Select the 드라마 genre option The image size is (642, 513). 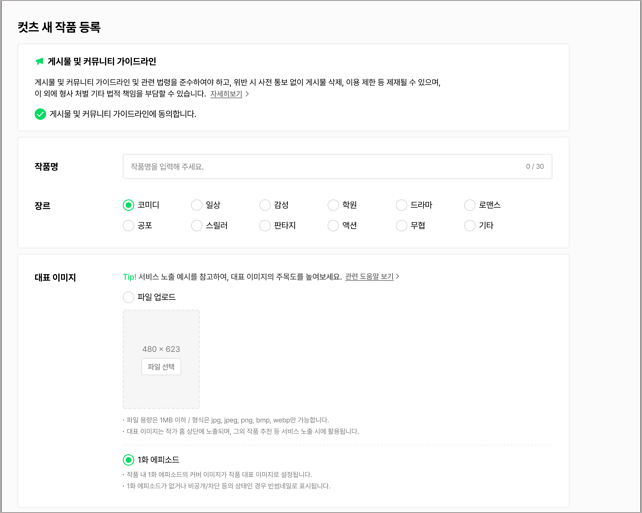coord(402,205)
